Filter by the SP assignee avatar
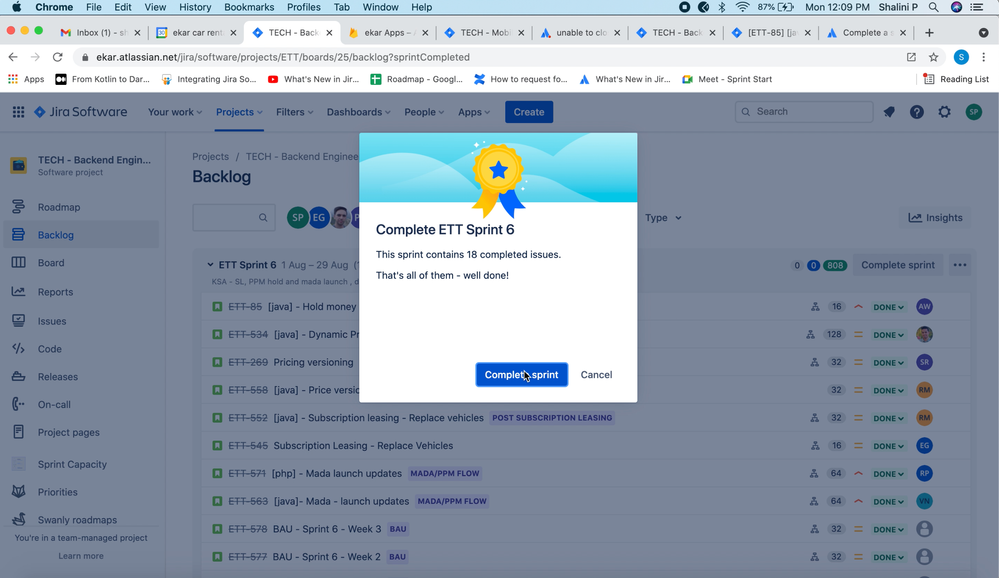999x578 pixels. click(x=298, y=218)
